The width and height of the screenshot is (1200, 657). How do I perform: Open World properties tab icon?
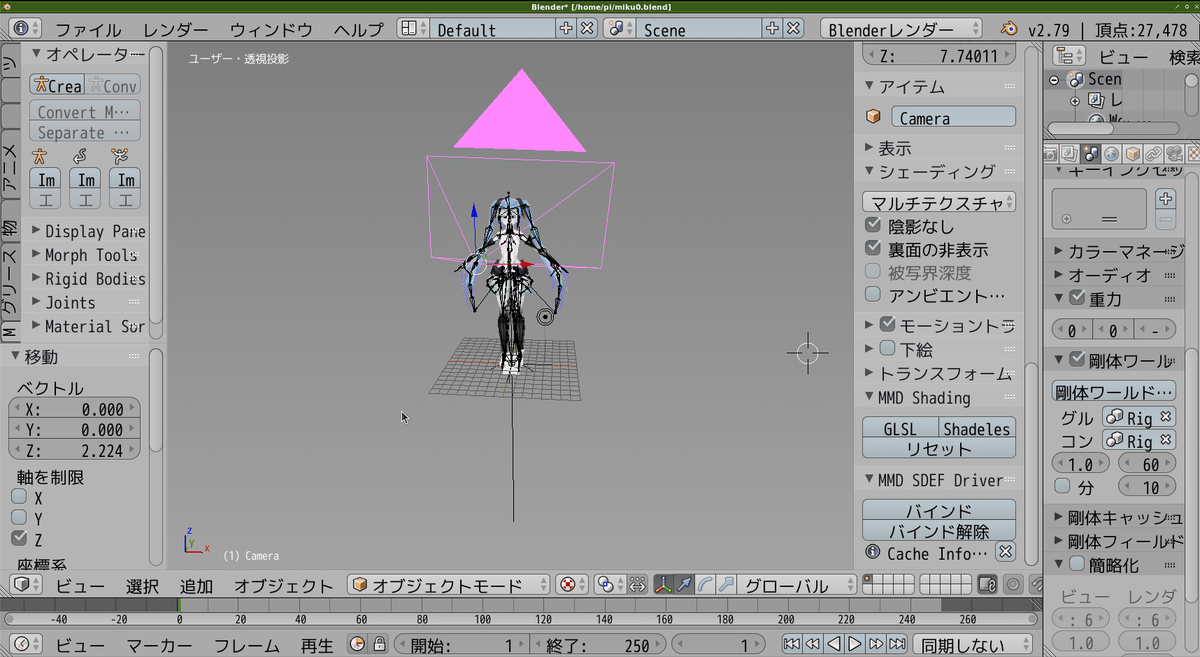pos(1111,154)
